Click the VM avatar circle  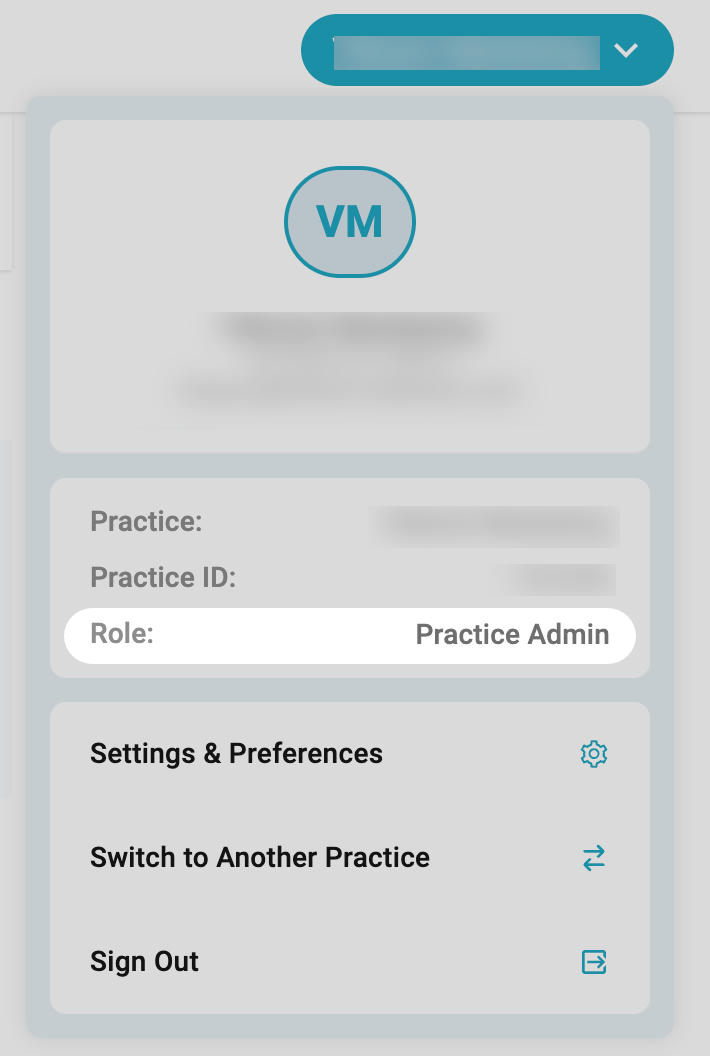(x=350, y=222)
